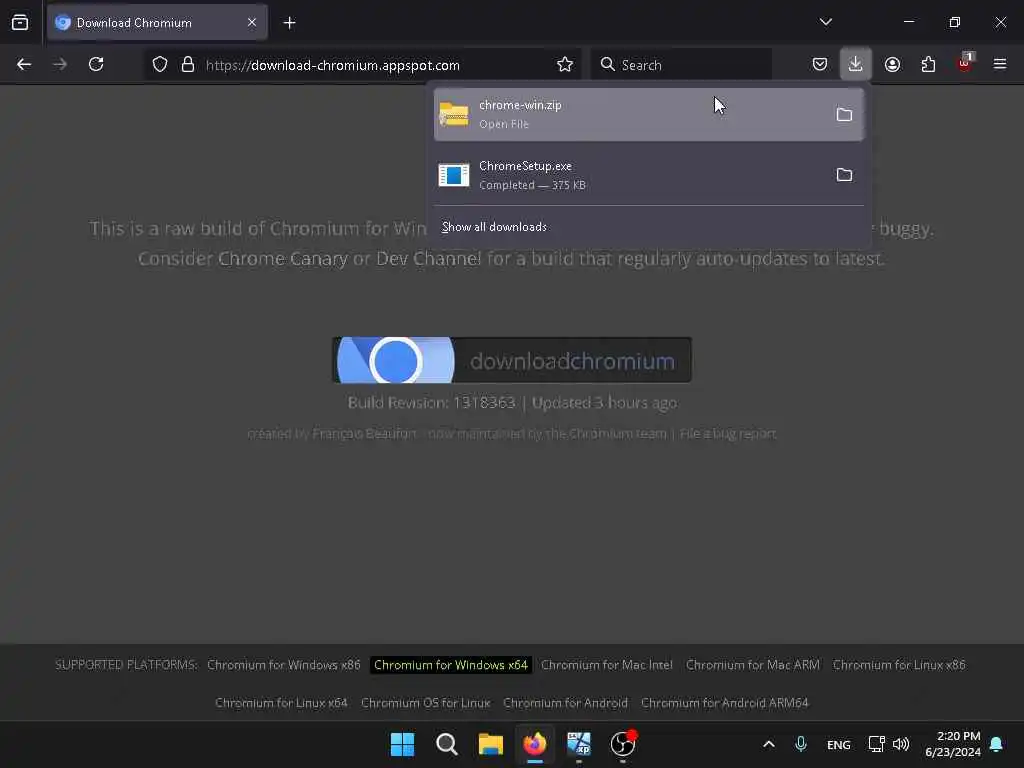Open the XP-labeled app on the taskbar
1024x768 pixels.
pyautogui.click(x=579, y=744)
